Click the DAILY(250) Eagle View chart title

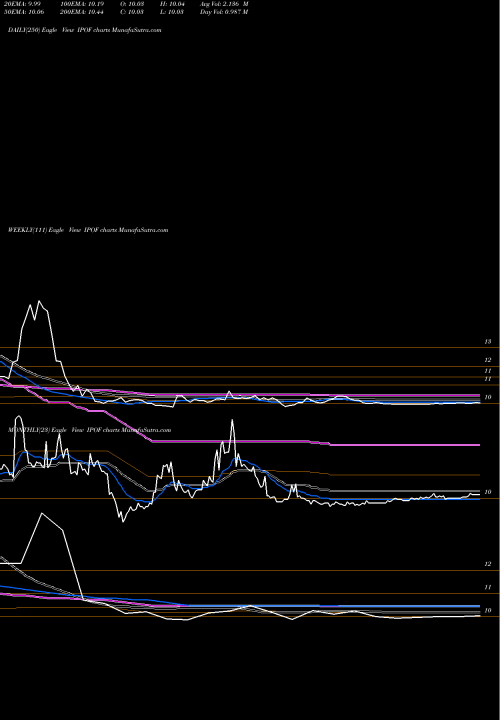[84, 30]
